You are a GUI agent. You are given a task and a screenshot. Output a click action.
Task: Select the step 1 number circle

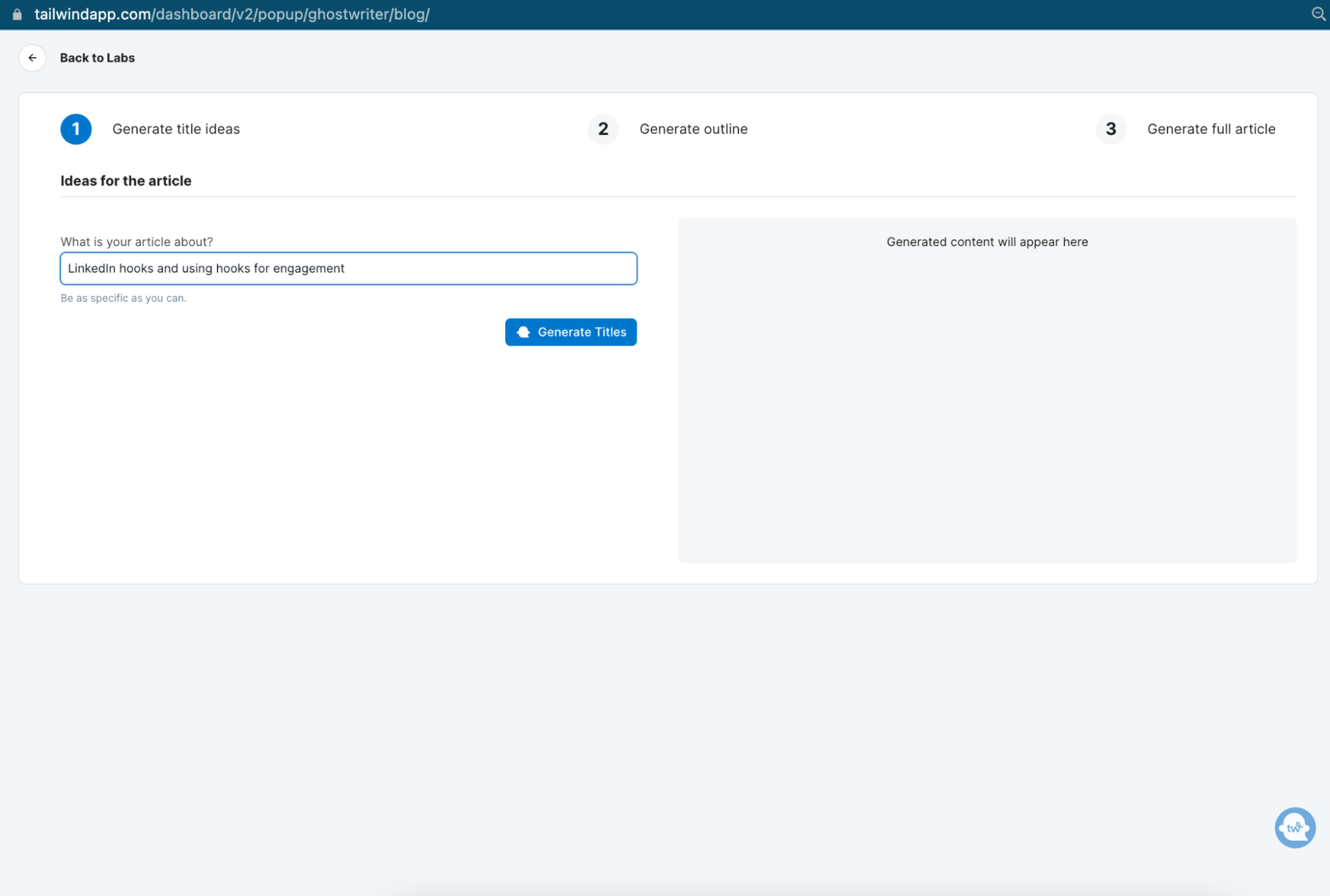pyautogui.click(x=76, y=129)
